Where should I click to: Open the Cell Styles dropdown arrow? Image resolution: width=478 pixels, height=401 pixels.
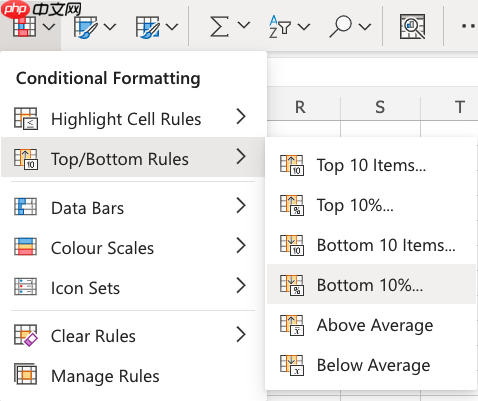coord(172,26)
